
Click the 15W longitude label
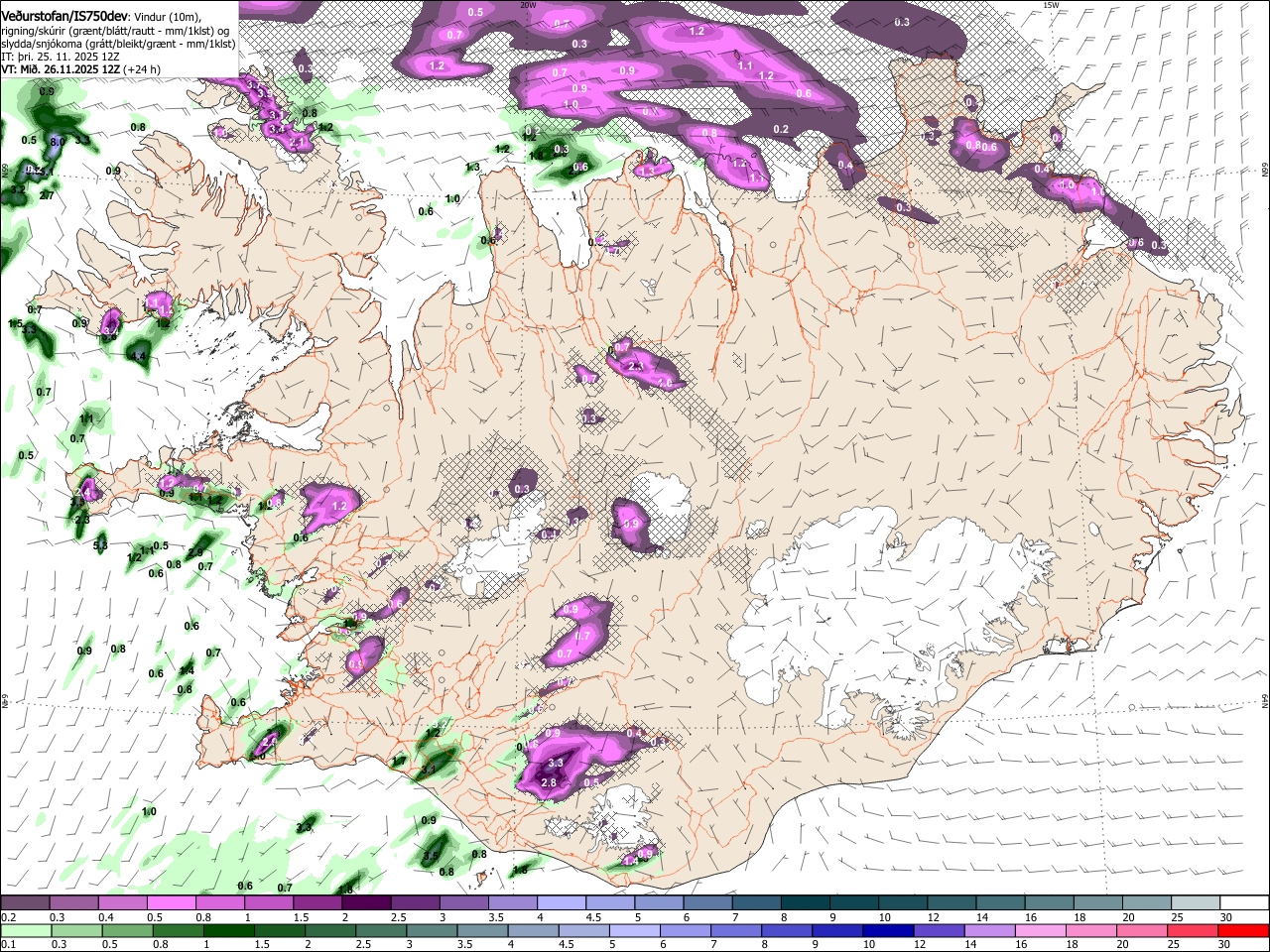1052,4
